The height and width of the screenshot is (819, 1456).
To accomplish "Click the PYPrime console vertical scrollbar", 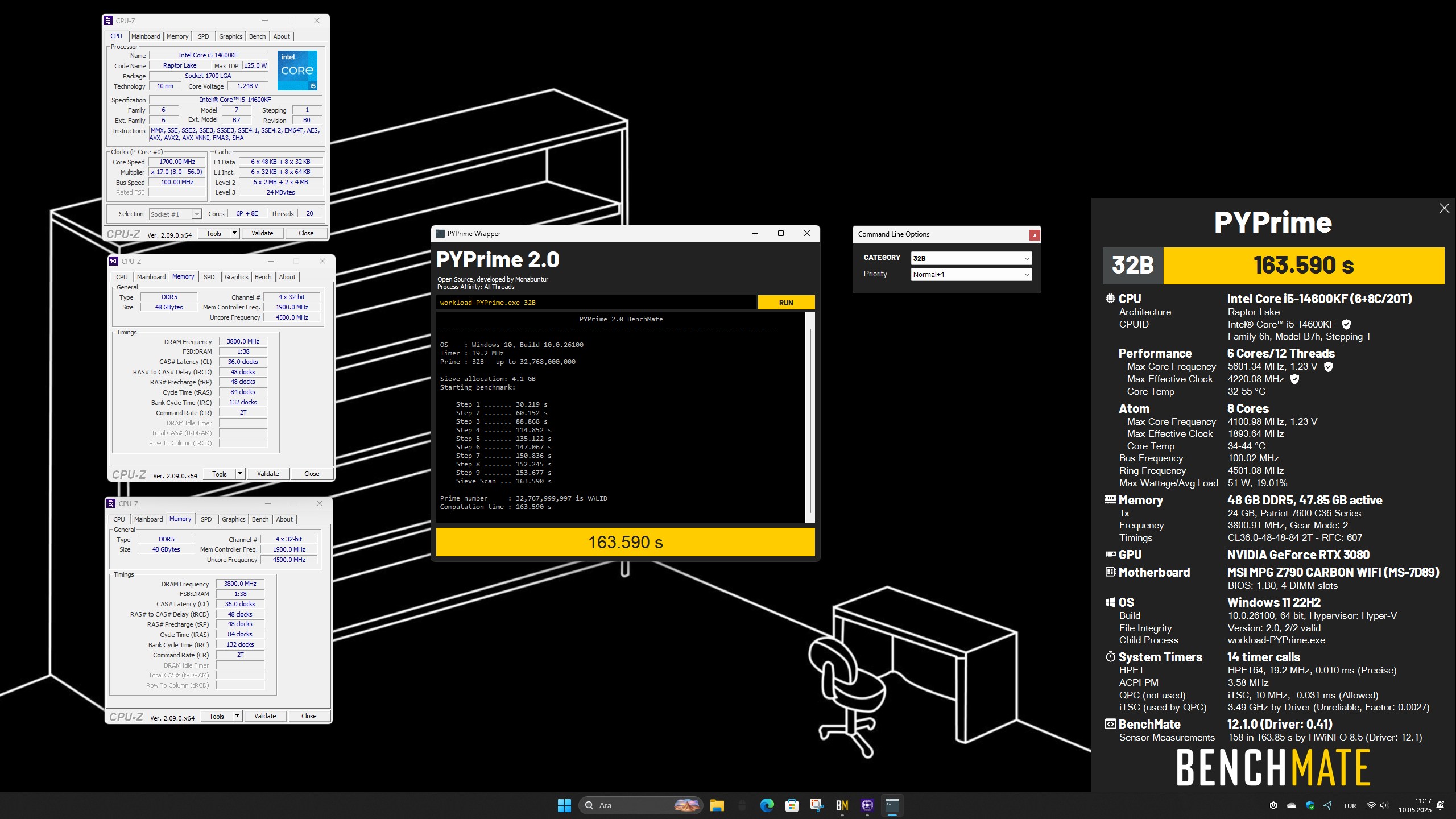I will (x=810, y=417).
